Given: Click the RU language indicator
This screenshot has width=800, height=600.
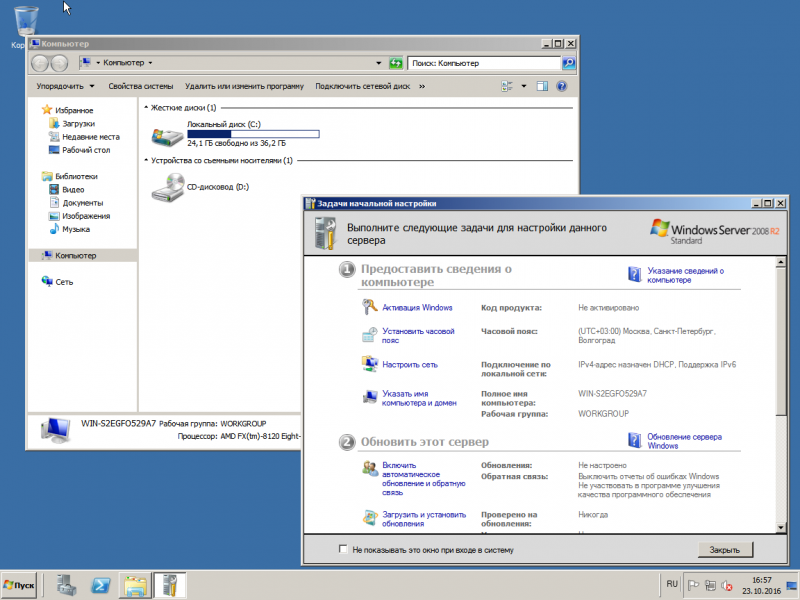Looking at the screenshot, I should pyautogui.click(x=672, y=584).
